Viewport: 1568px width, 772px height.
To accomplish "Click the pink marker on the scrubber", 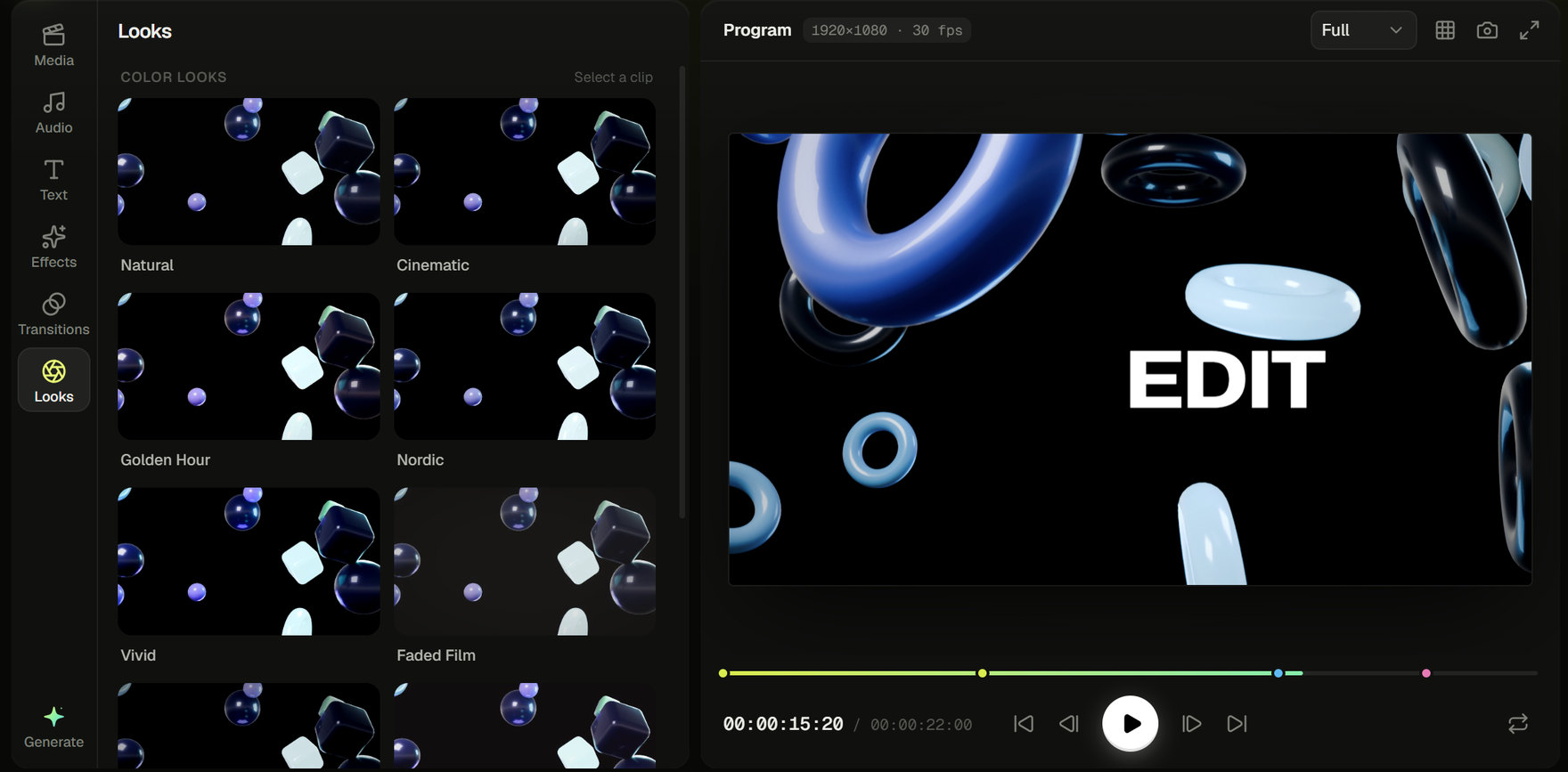I will pyautogui.click(x=1426, y=673).
